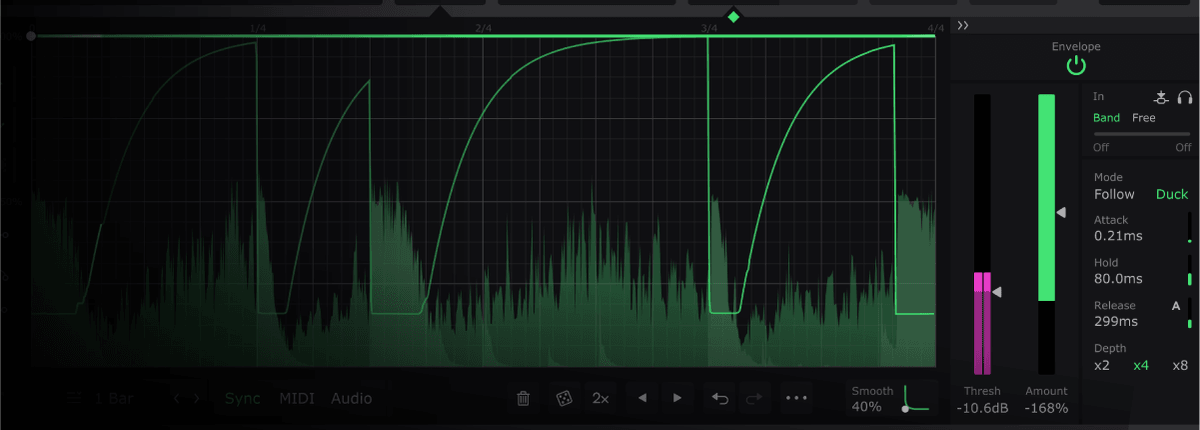Click the Amount slider handle arrow
The height and width of the screenshot is (430, 1200).
pos(1062,213)
